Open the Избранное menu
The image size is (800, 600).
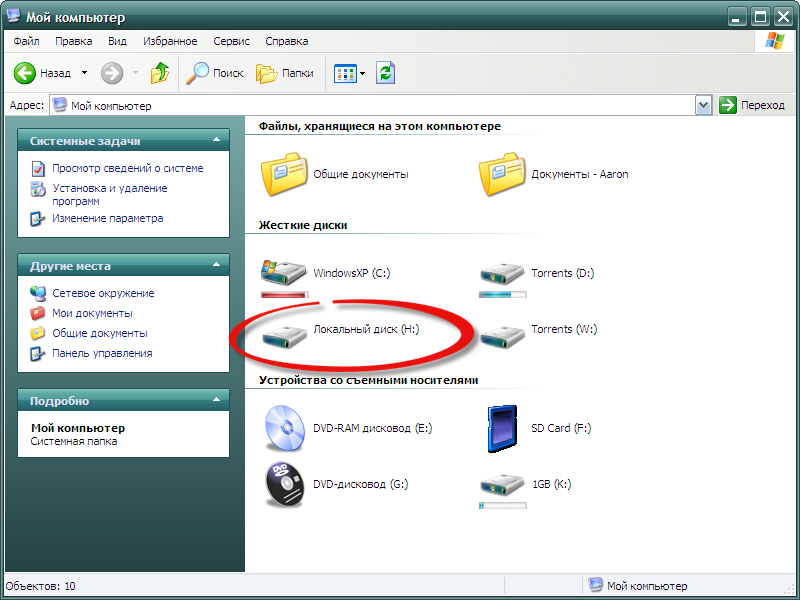point(170,41)
